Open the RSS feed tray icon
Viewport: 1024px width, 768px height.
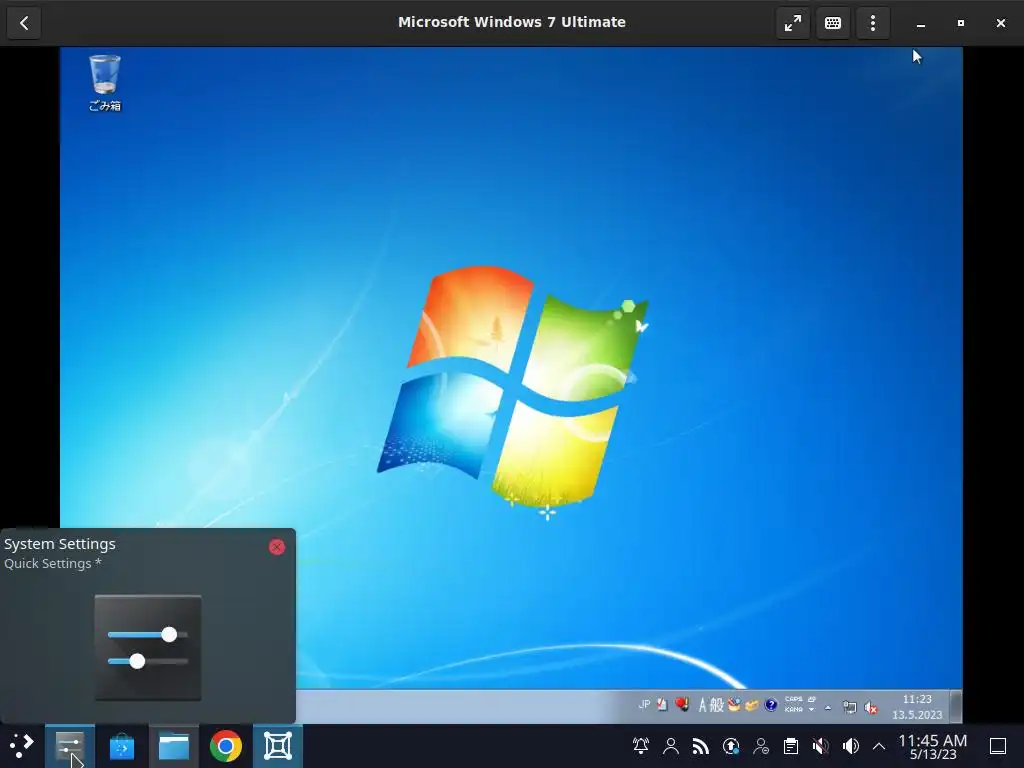pyautogui.click(x=701, y=746)
